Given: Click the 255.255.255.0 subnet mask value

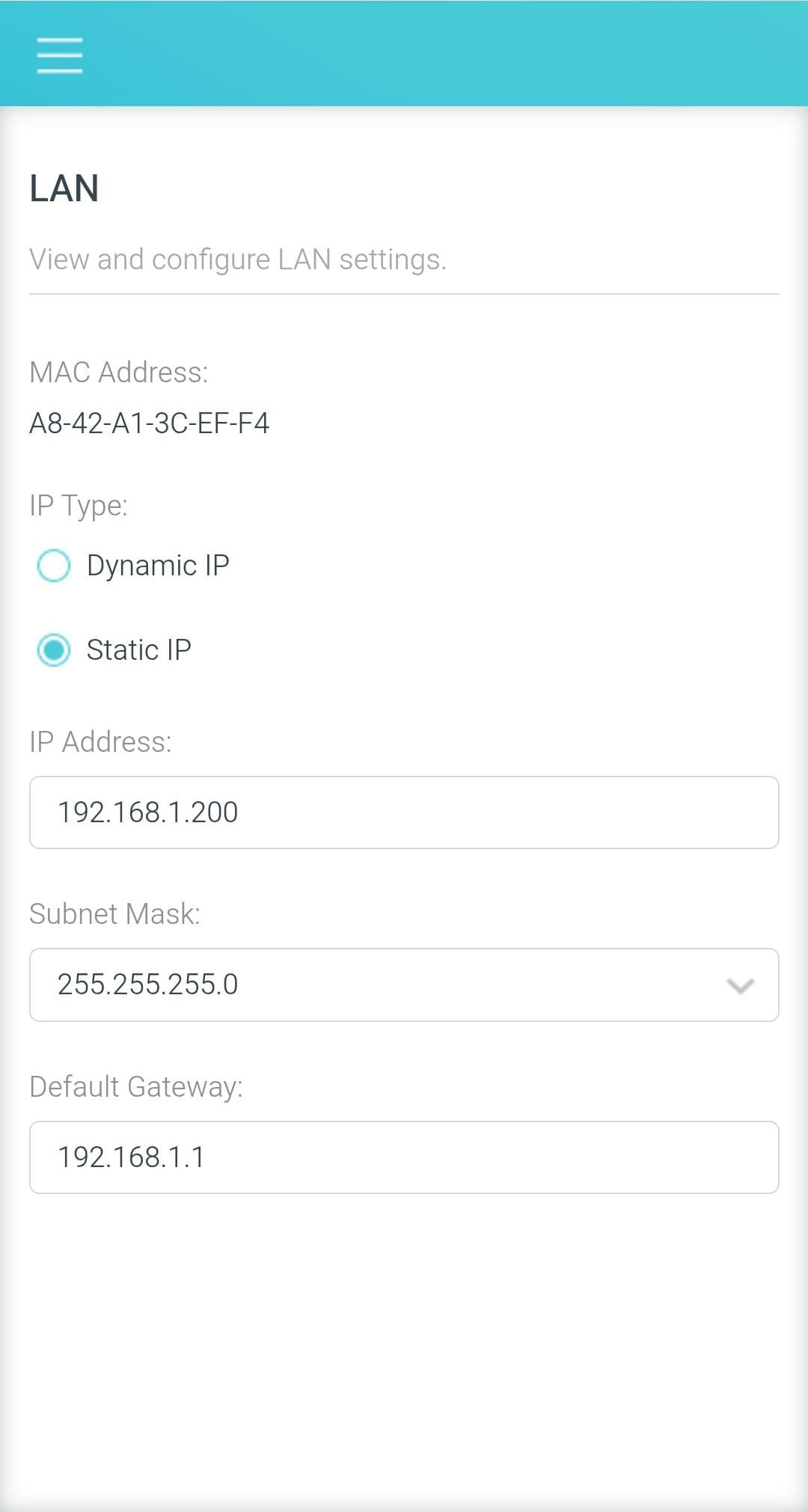Looking at the screenshot, I should (148, 985).
